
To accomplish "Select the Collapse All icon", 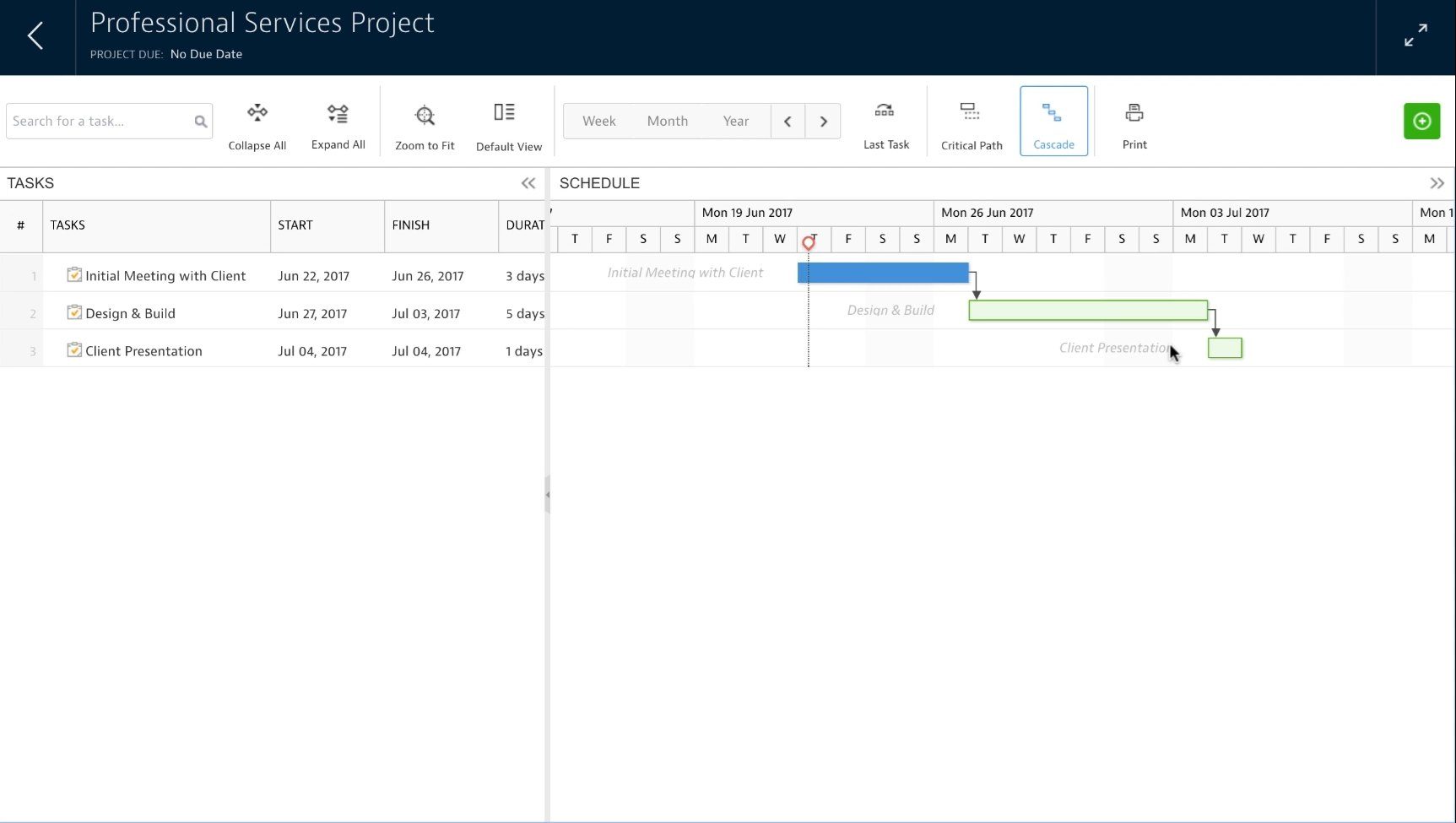I will tap(257, 112).
